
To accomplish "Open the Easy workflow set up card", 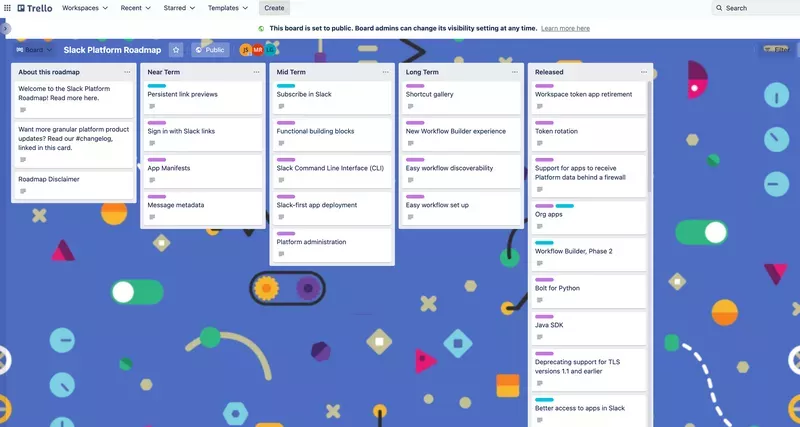I will click(461, 208).
